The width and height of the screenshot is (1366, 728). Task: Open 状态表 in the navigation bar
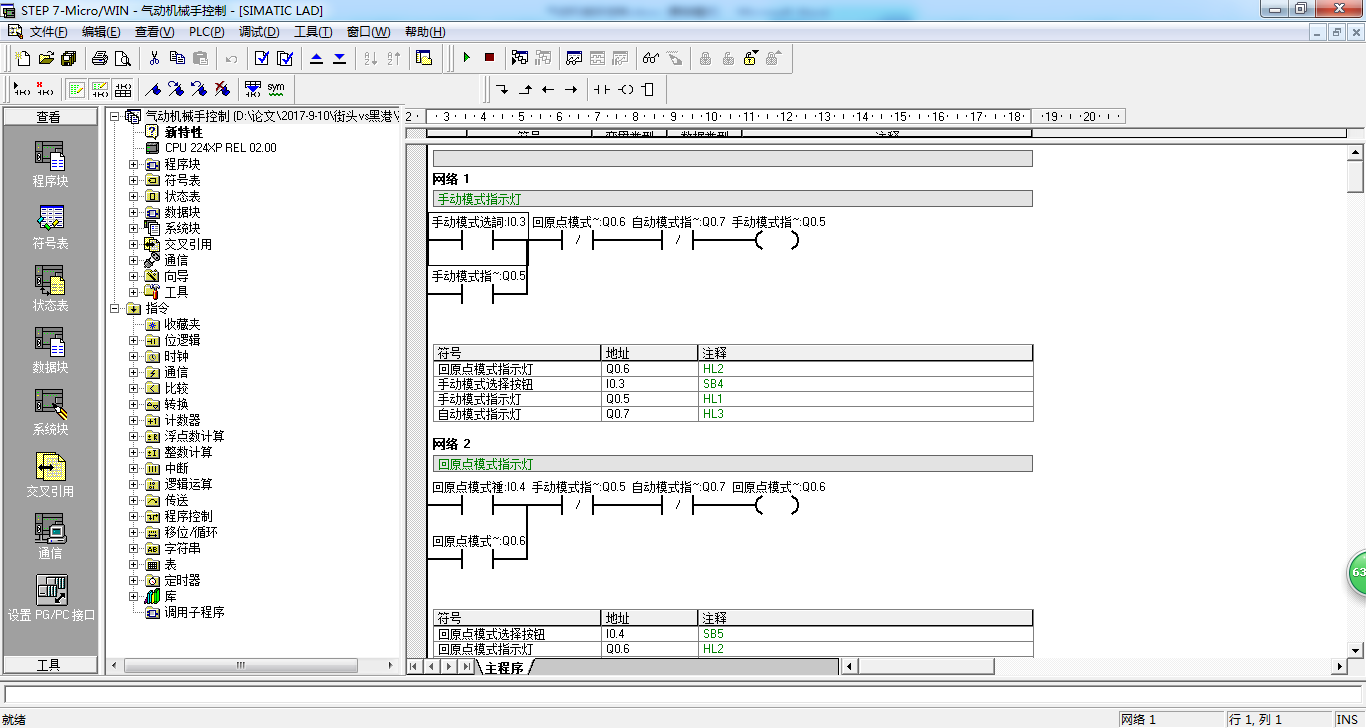tap(50, 288)
